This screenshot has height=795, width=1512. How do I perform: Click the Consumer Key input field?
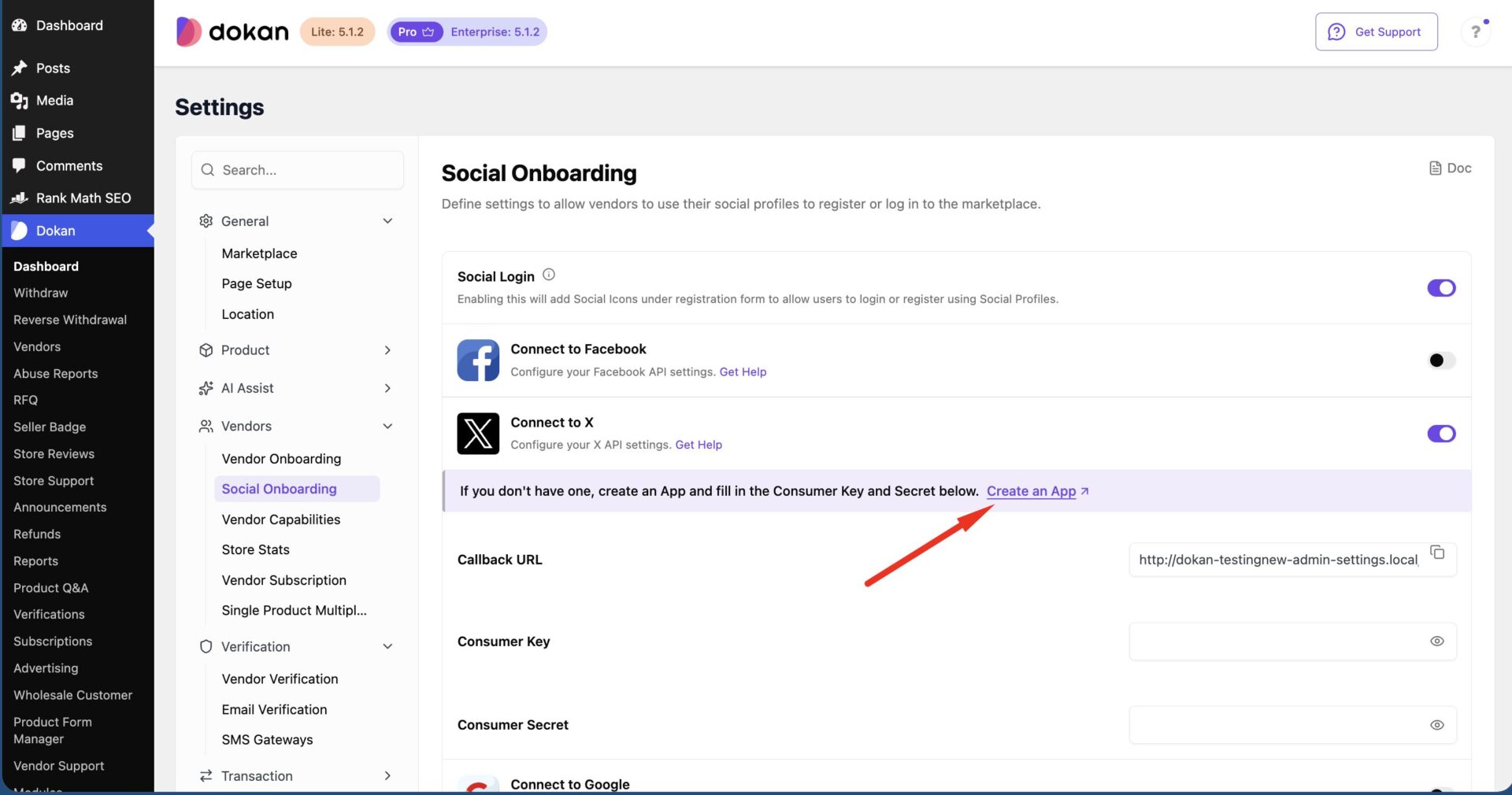coord(1292,642)
